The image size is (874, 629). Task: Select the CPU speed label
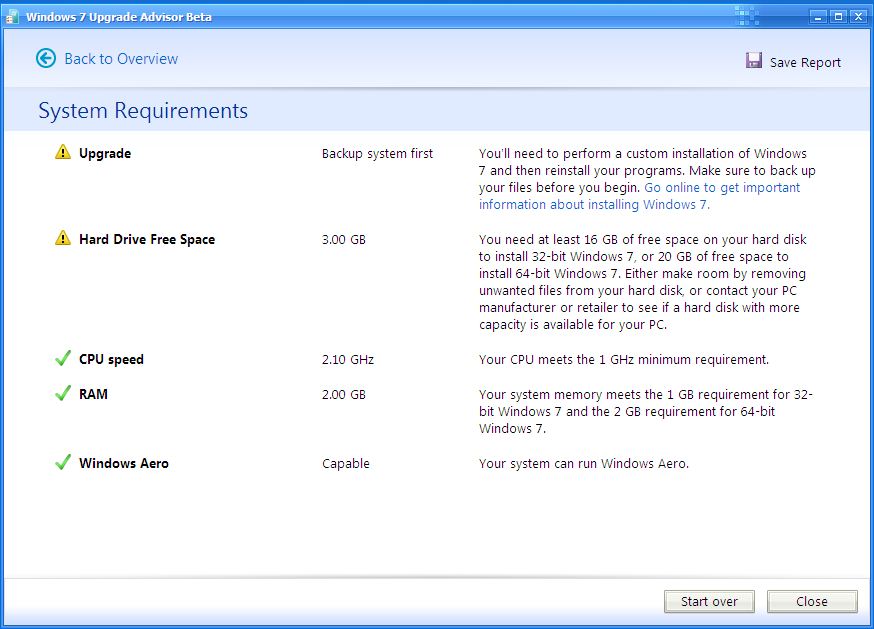111,359
